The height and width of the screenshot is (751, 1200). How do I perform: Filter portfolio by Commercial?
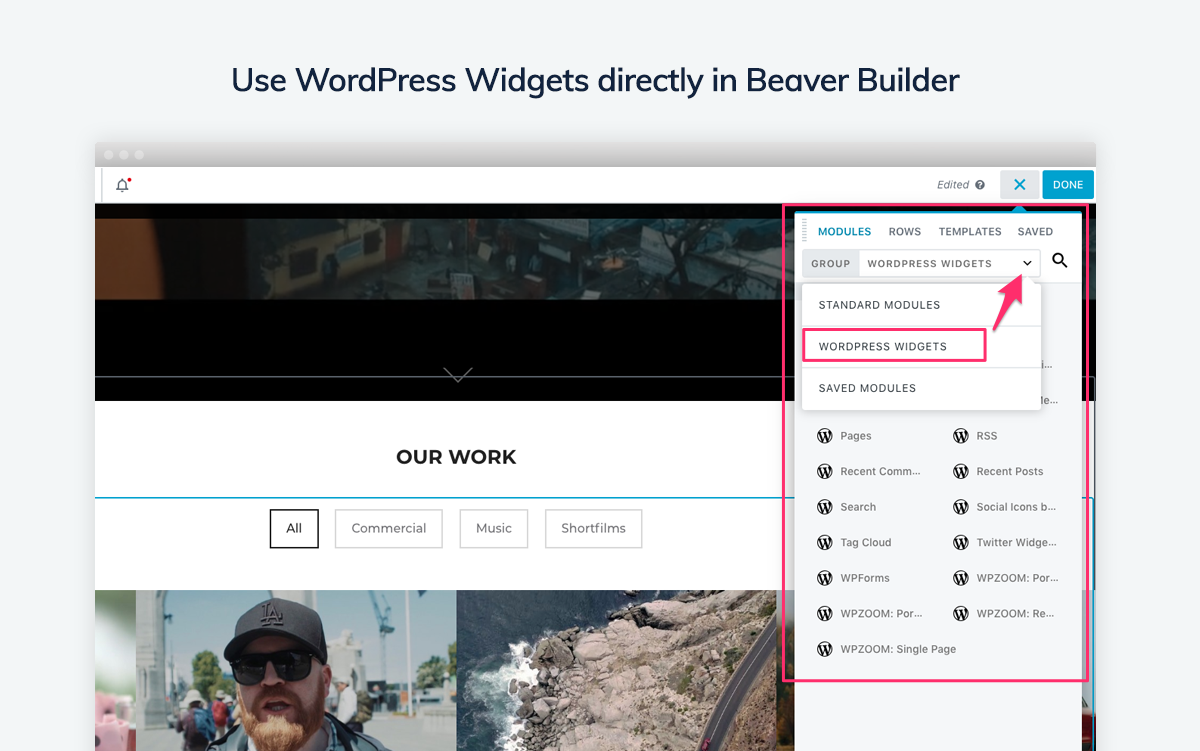click(x=389, y=528)
